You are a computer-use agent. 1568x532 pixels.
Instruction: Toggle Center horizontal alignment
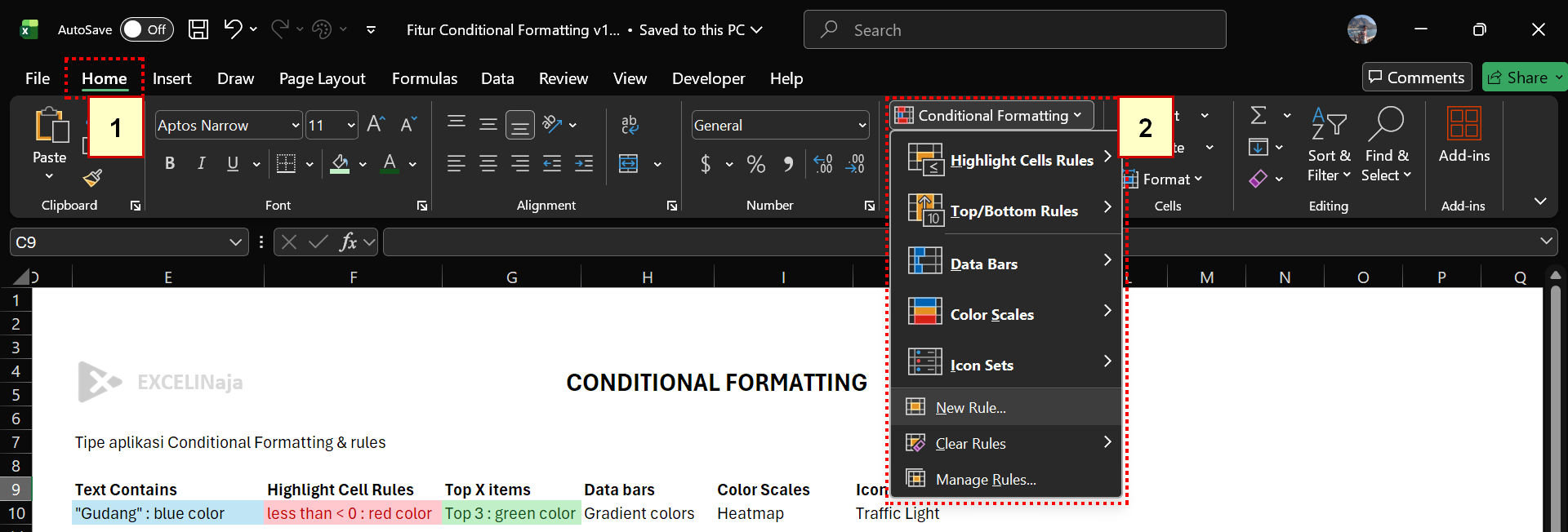pyautogui.click(x=488, y=163)
